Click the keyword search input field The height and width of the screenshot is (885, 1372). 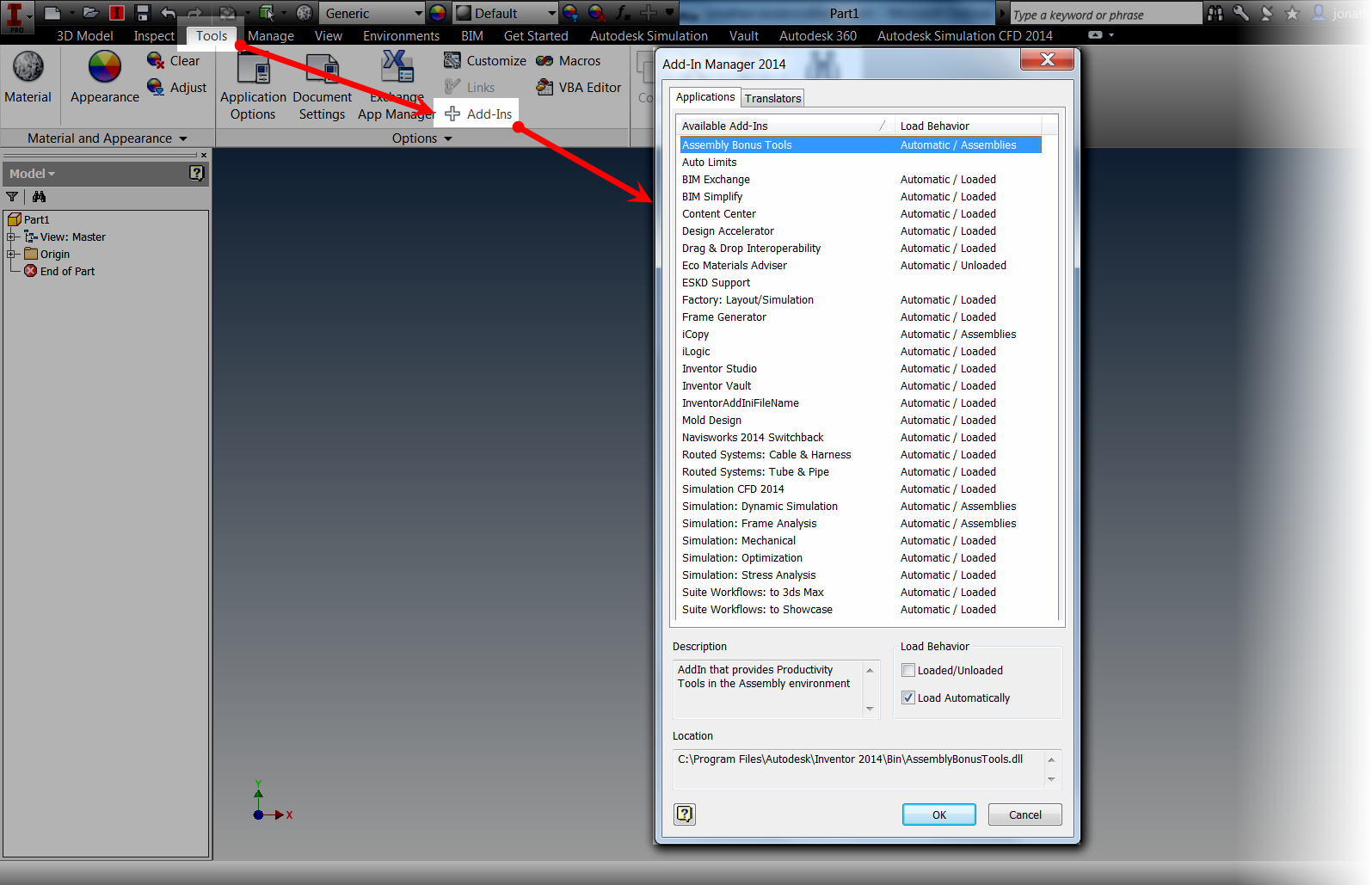1104,14
